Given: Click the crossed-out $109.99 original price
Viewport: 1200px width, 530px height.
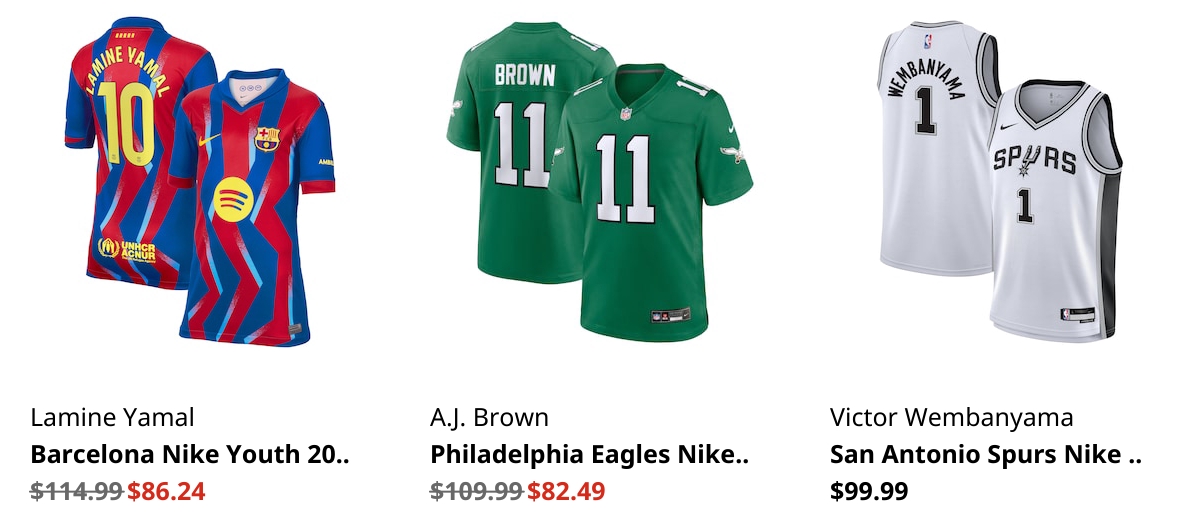Looking at the screenshot, I should click(477, 491).
